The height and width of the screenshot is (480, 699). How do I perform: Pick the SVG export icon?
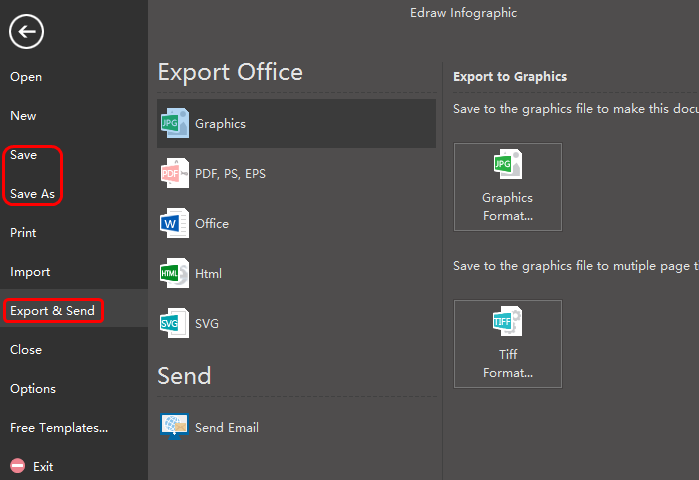(x=174, y=323)
